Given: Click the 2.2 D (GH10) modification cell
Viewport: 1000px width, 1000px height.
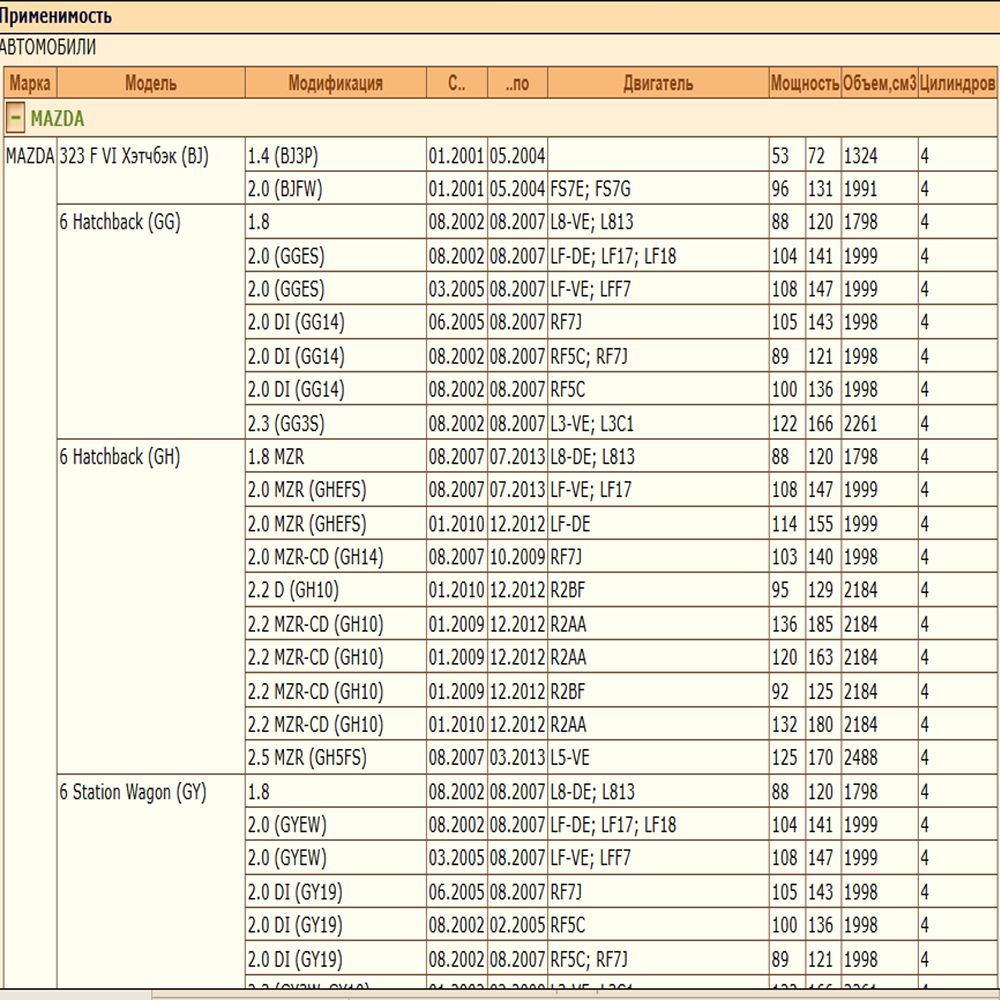Looking at the screenshot, I should click(x=335, y=590).
